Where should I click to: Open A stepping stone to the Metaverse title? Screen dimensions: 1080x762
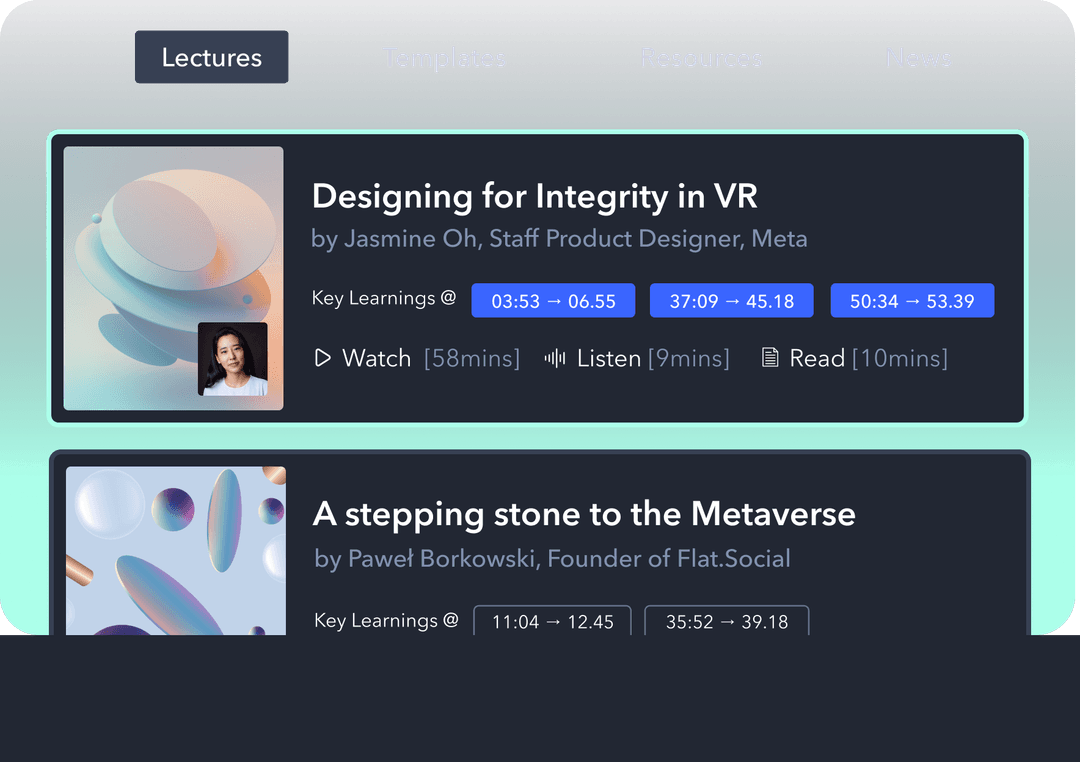coord(584,515)
